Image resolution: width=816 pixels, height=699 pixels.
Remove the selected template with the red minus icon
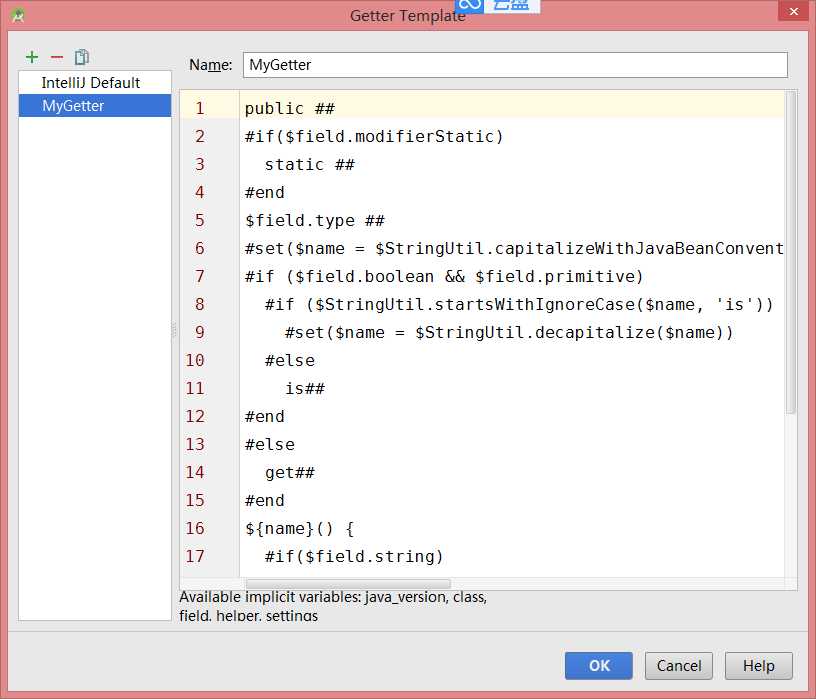click(x=57, y=57)
